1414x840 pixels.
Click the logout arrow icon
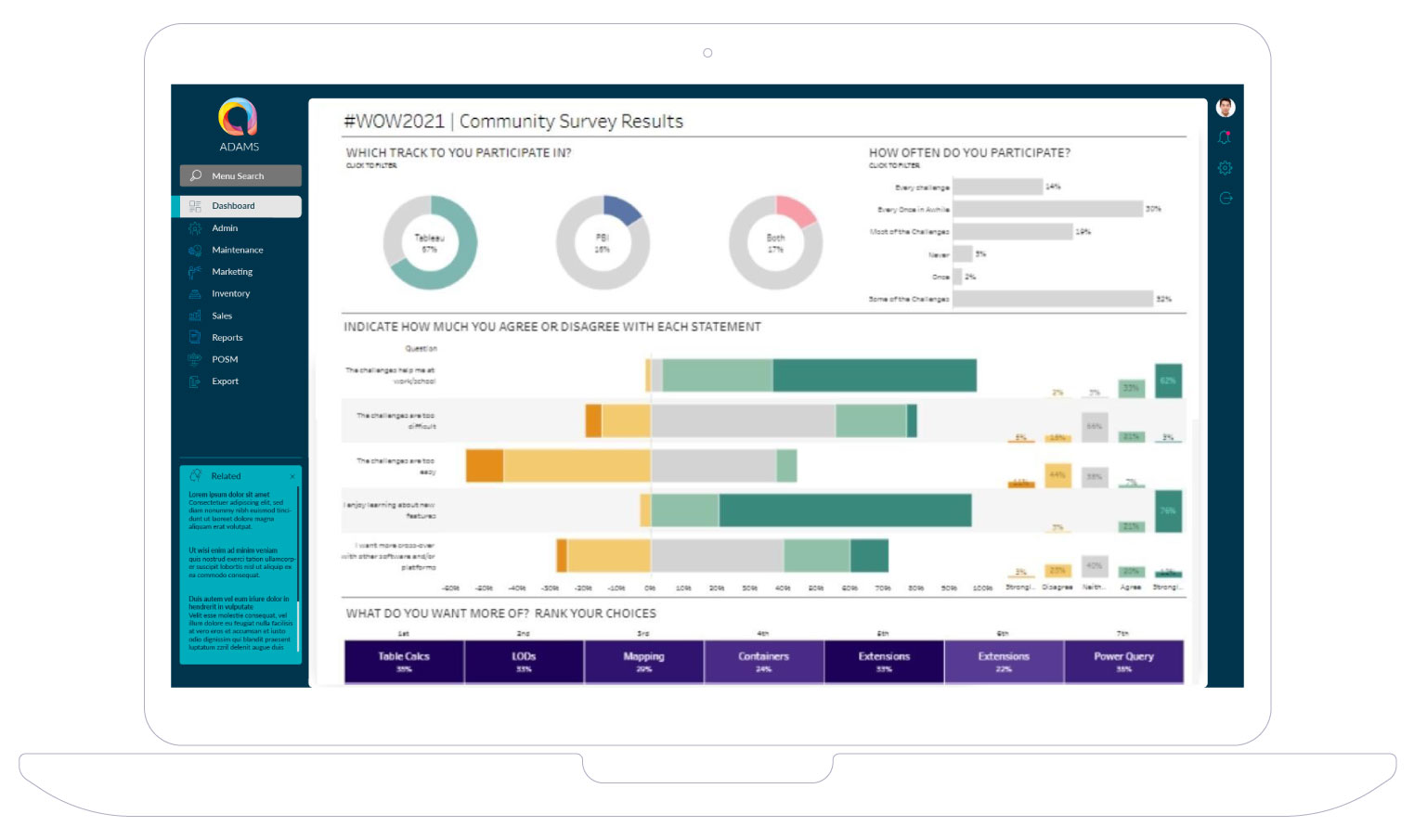(x=1225, y=198)
